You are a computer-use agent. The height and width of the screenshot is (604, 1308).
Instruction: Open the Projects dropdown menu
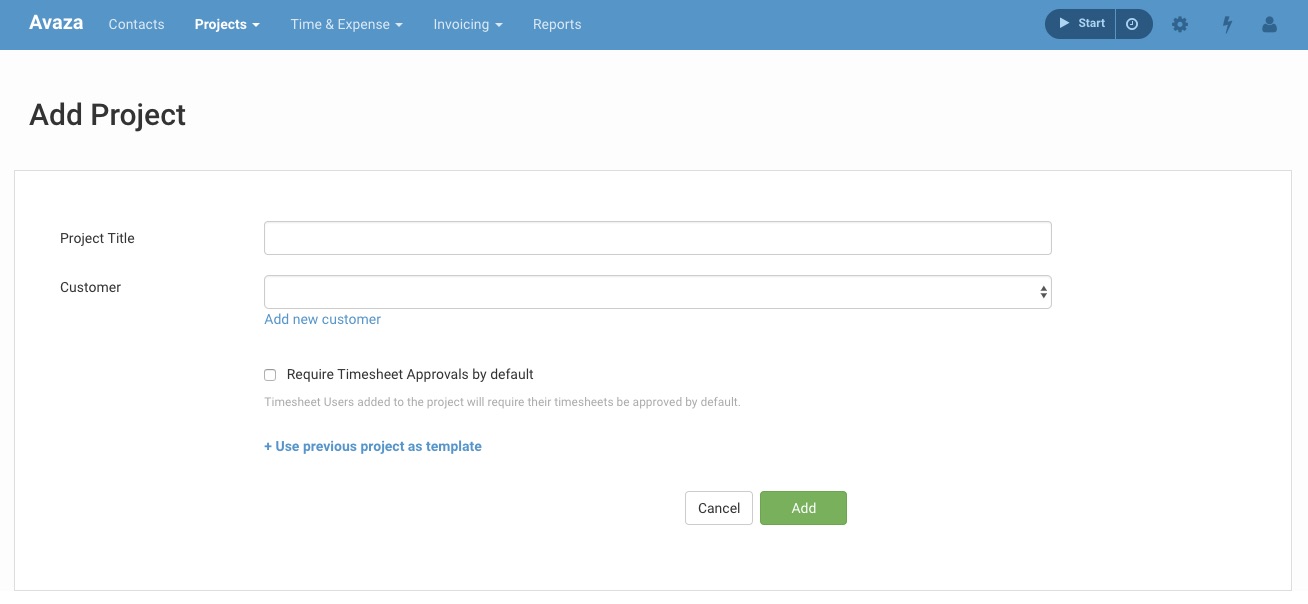(x=226, y=24)
